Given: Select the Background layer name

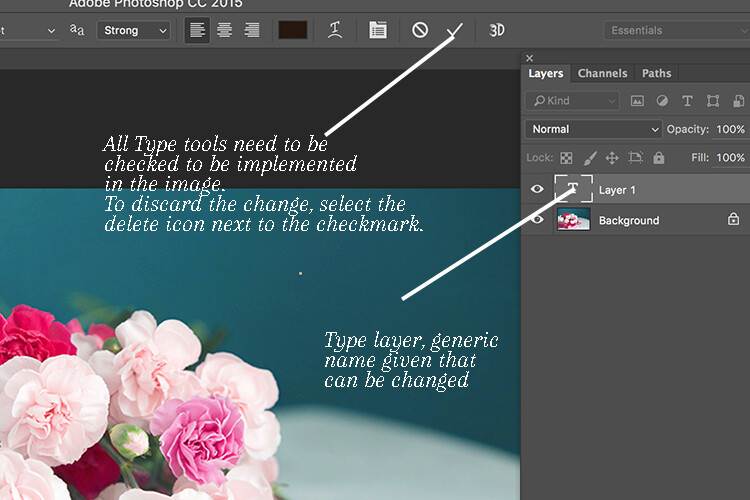Looking at the screenshot, I should [629, 221].
